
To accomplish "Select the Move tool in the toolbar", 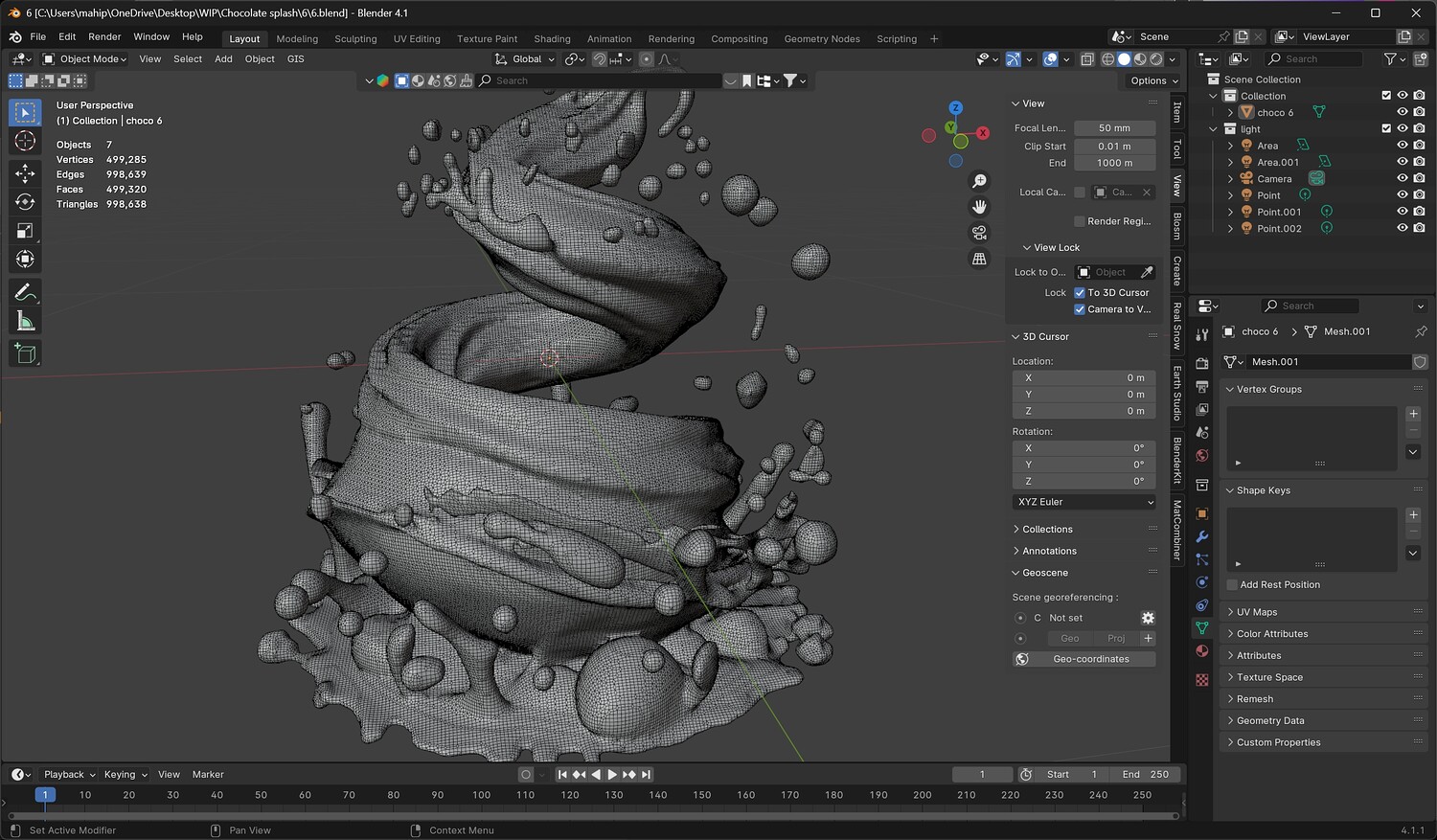I will [26, 172].
